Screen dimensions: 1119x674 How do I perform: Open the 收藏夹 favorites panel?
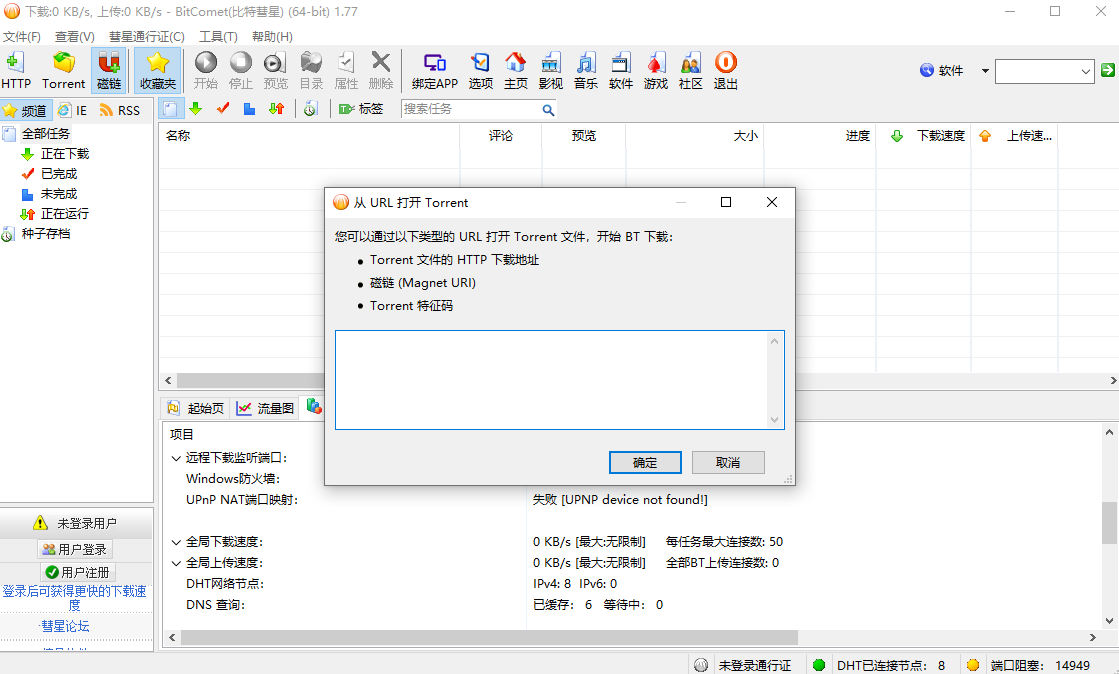tap(156, 68)
